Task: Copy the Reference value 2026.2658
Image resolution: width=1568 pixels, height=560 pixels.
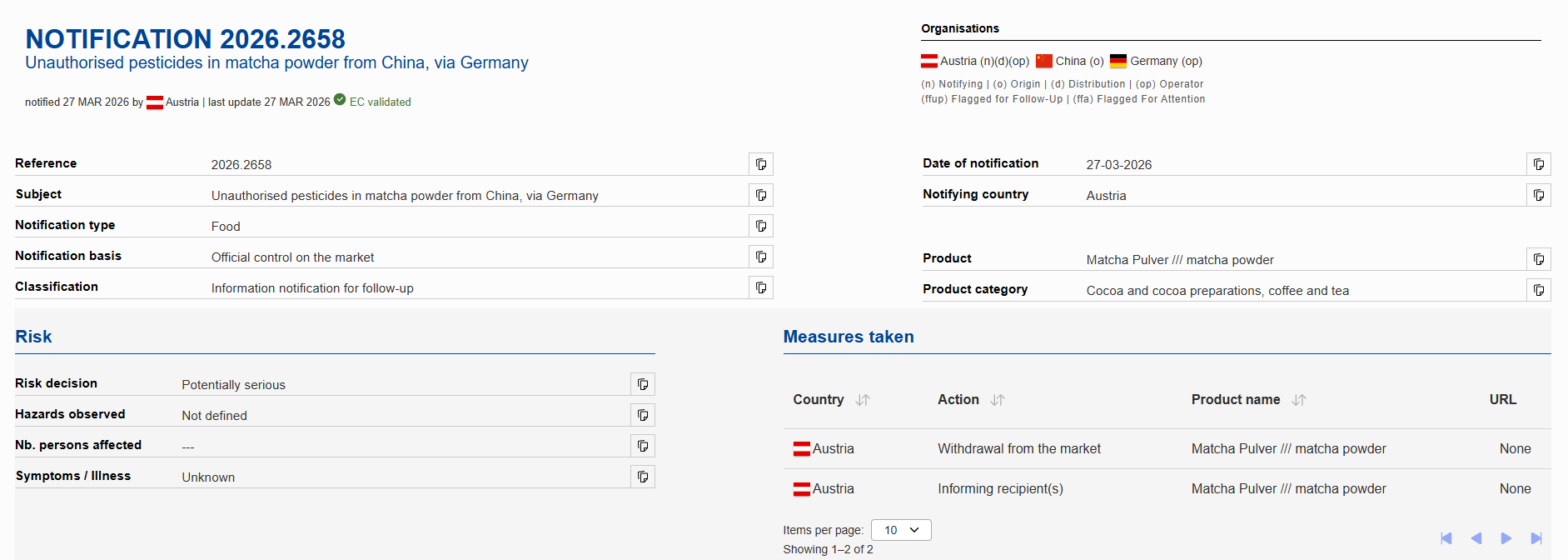Action: pos(760,164)
